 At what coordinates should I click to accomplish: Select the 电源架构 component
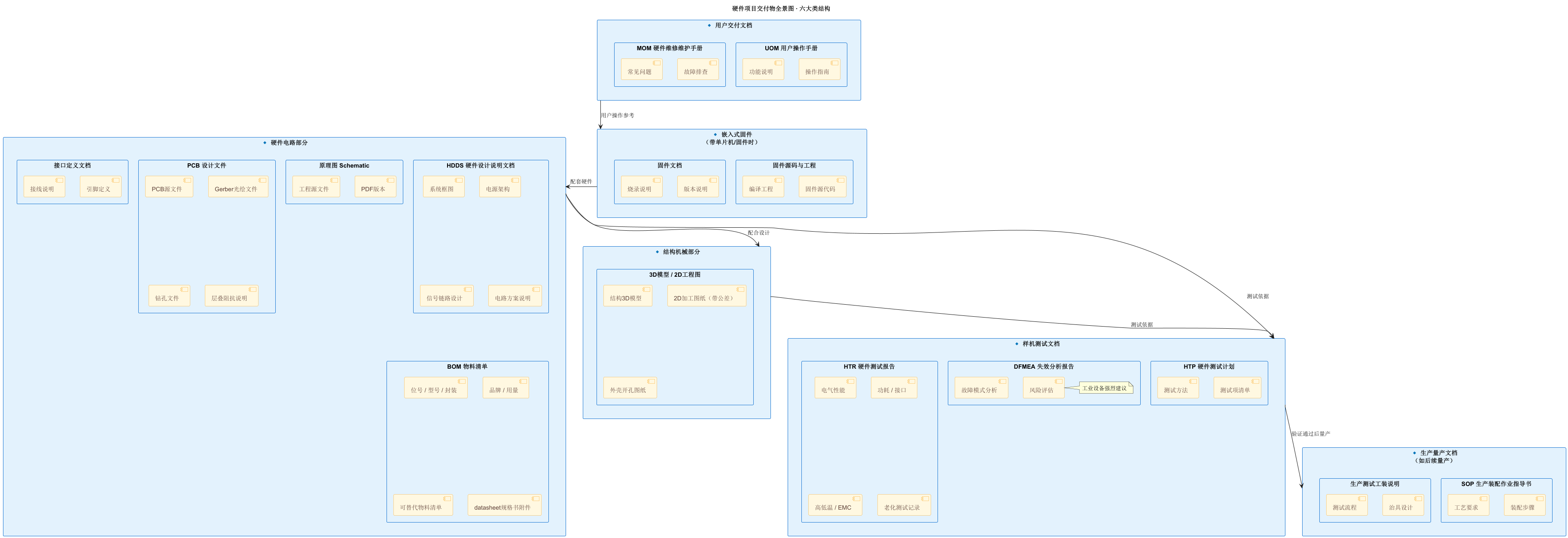(500, 186)
